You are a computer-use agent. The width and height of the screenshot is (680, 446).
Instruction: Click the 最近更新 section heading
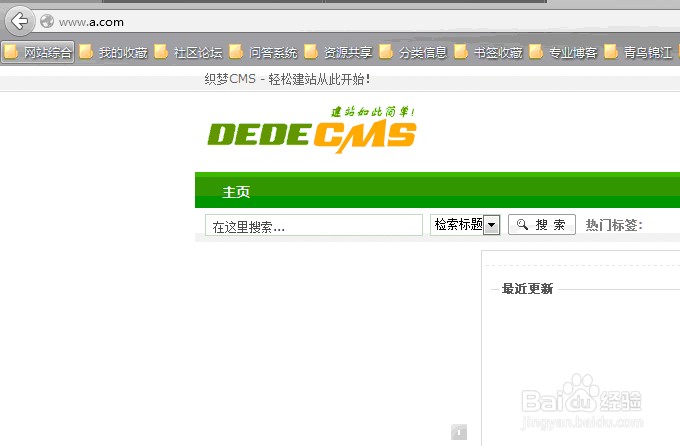tap(527, 289)
